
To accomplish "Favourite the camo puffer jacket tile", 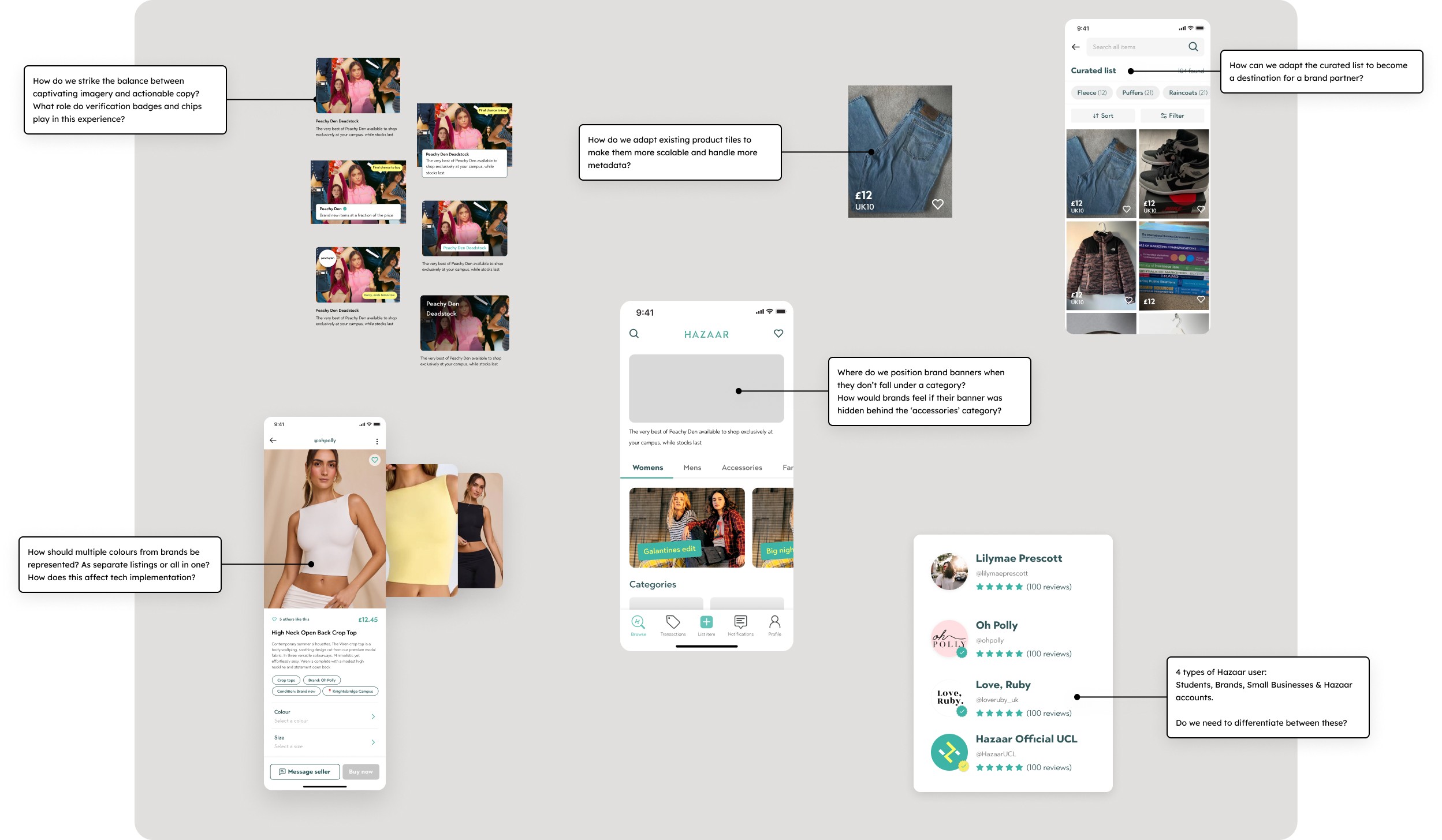I will (1128, 300).
